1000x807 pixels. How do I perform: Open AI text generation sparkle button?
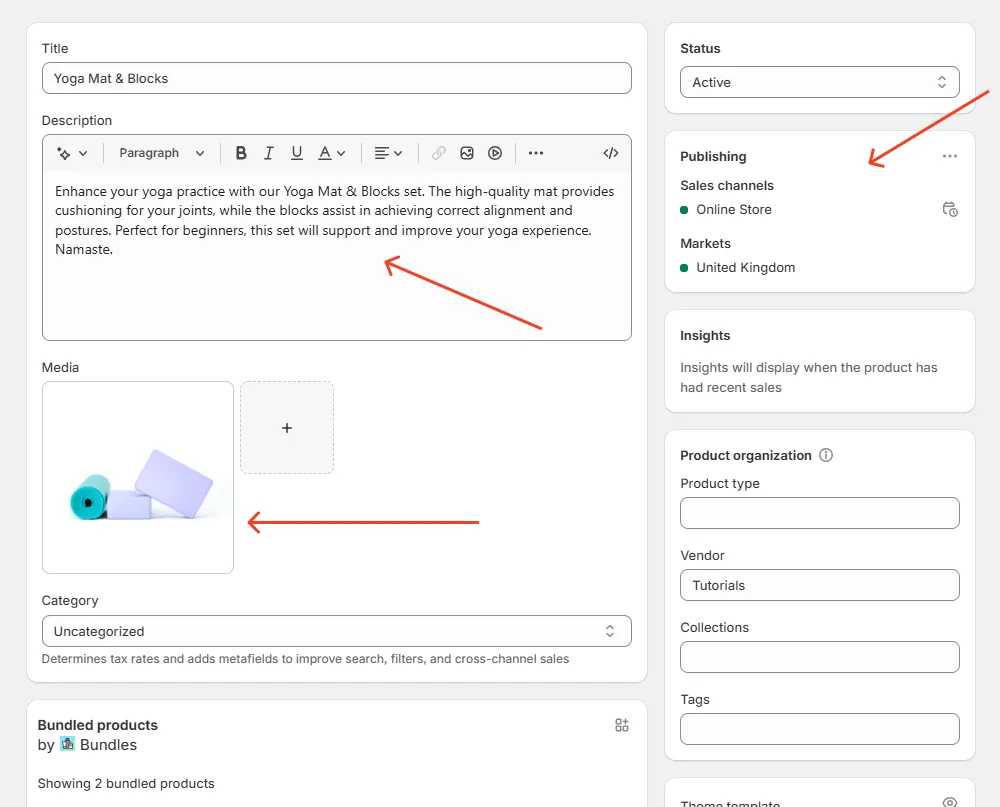point(72,153)
